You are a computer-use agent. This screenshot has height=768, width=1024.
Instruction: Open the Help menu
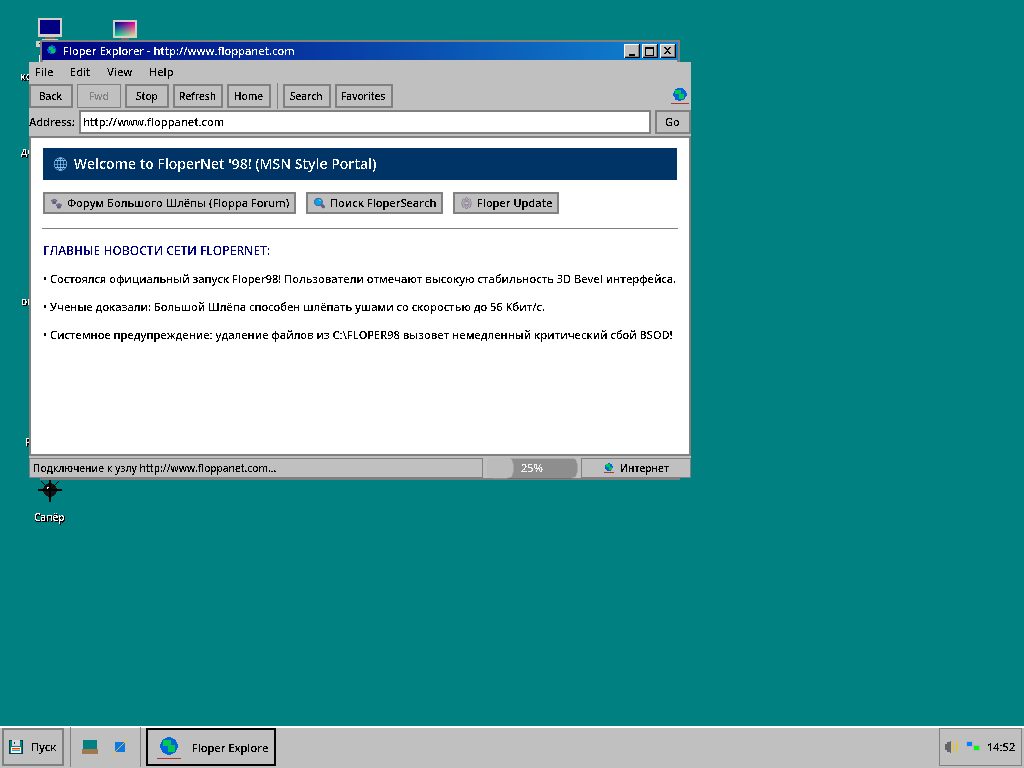[161, 72]
